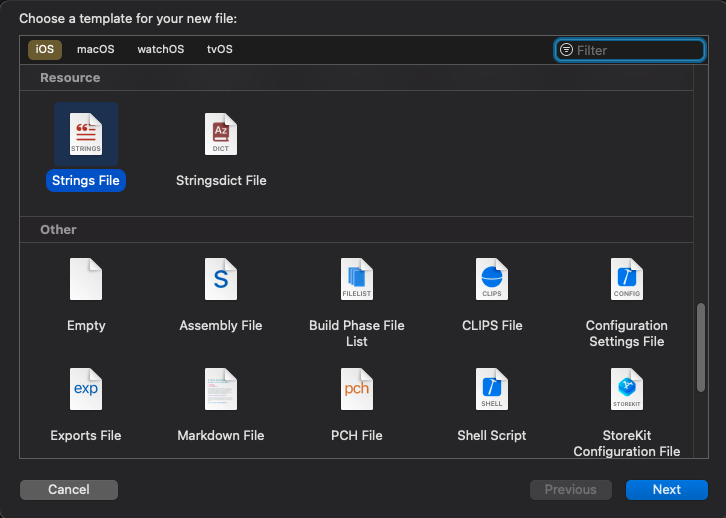Switch to the macOS platform tab

pos(96,49)
